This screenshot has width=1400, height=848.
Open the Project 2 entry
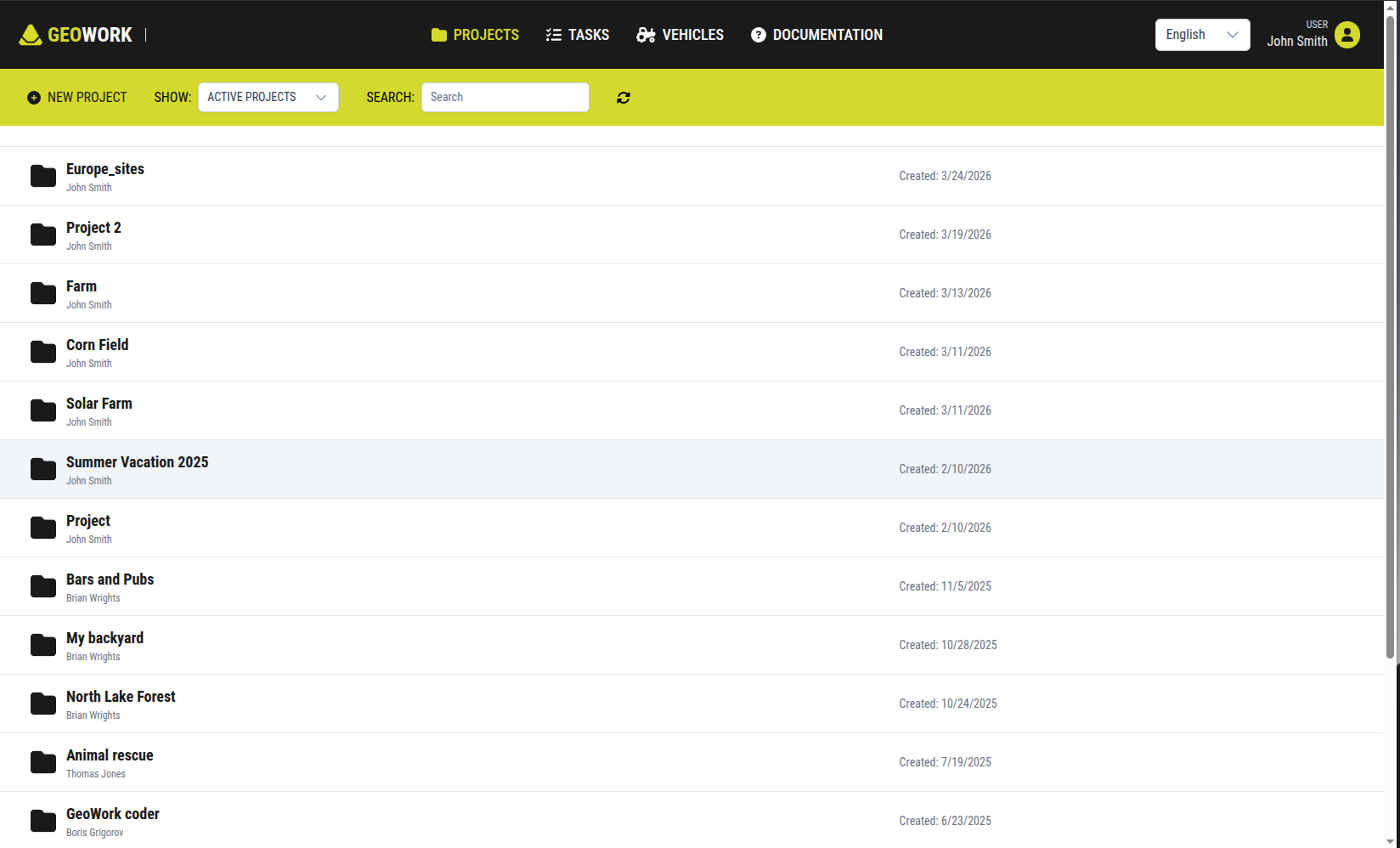click(692, 235)
